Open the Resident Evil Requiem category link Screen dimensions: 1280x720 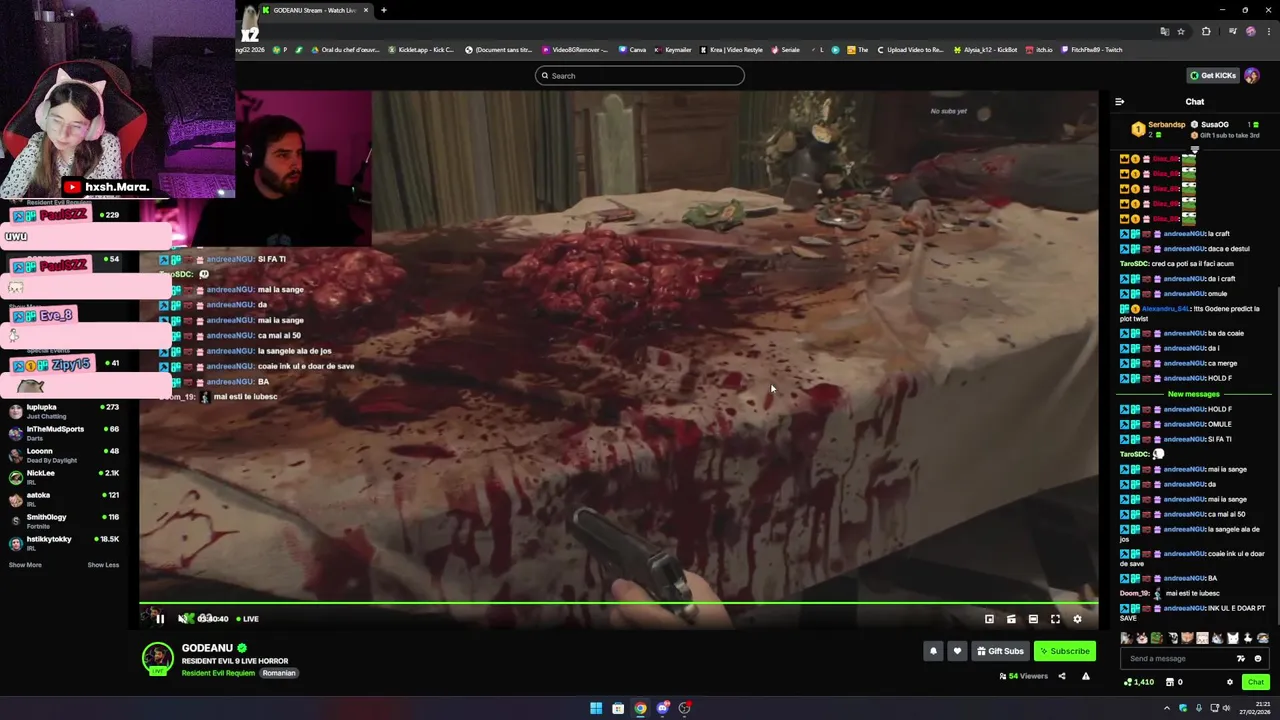pos(218,673)
